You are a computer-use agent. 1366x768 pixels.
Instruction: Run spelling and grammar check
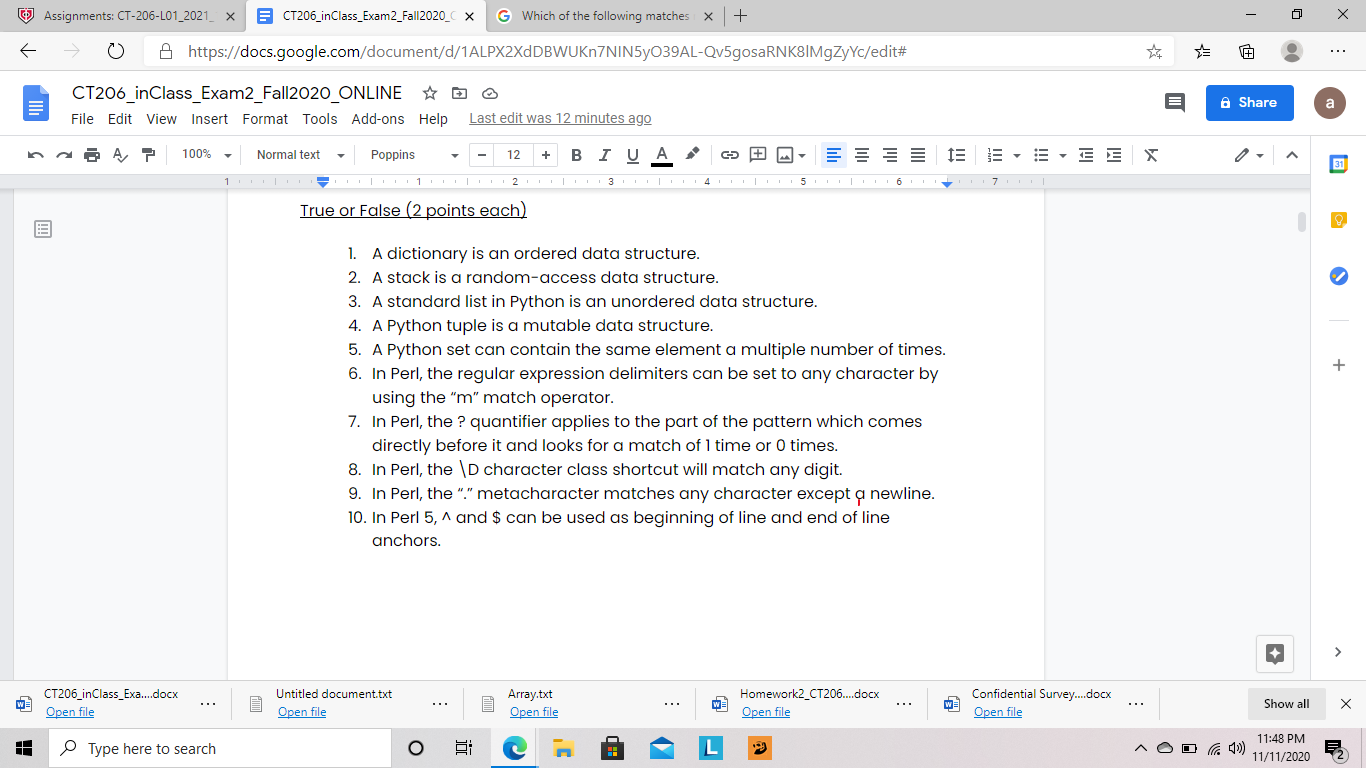(119, 155)
